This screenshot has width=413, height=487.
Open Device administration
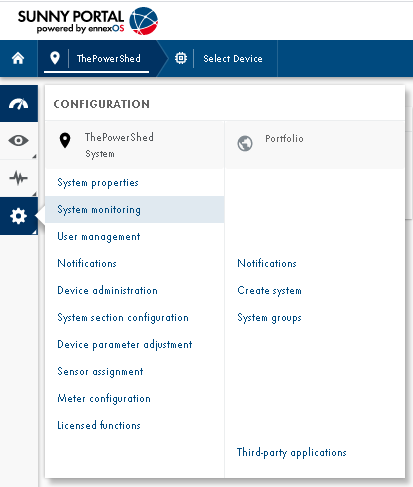pyautogui.click(x=107, y=290)
